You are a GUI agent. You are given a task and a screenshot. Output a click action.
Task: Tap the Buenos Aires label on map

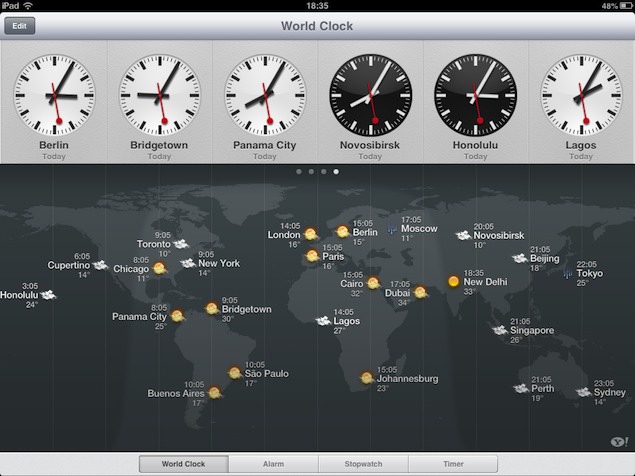176,393
